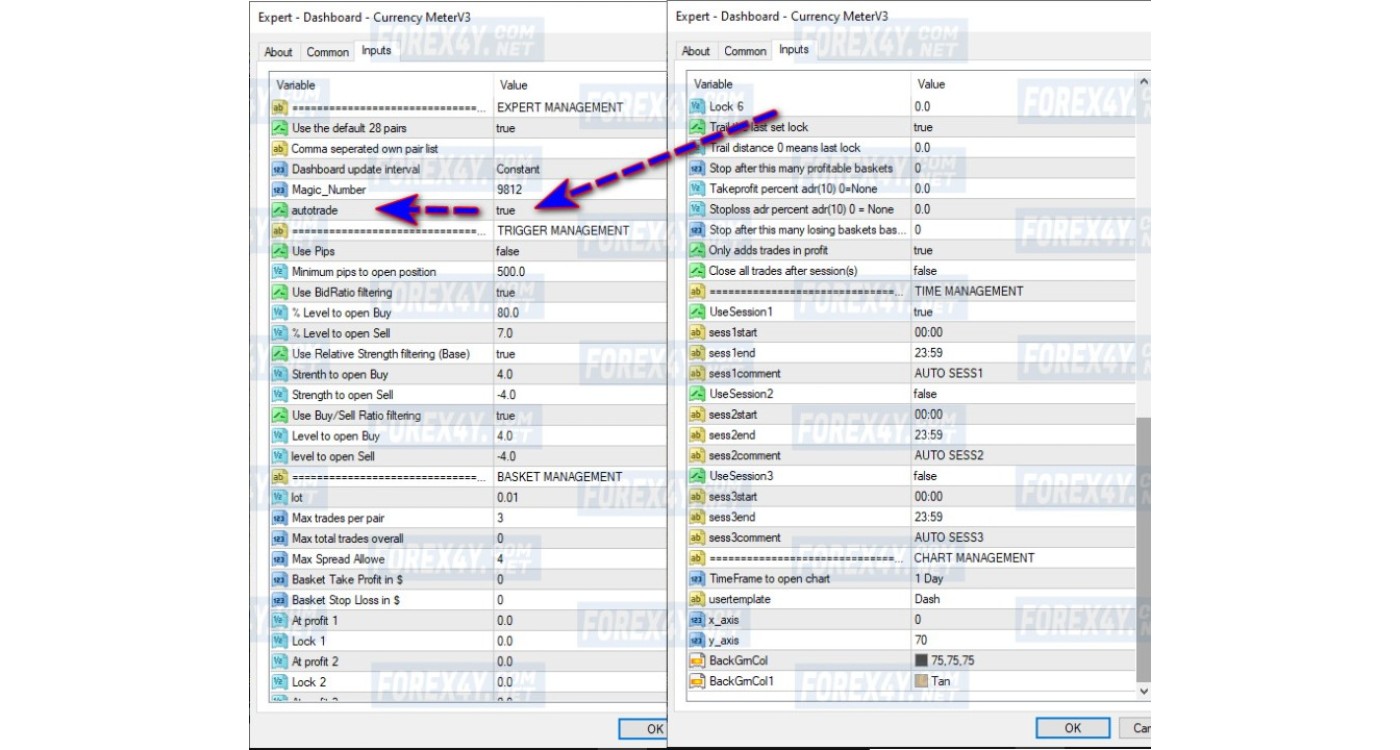The height and width of the screenshot is (750, 1400).
Task: Click the TimeFrame to open chart icon
Action: tap(697, 579)
